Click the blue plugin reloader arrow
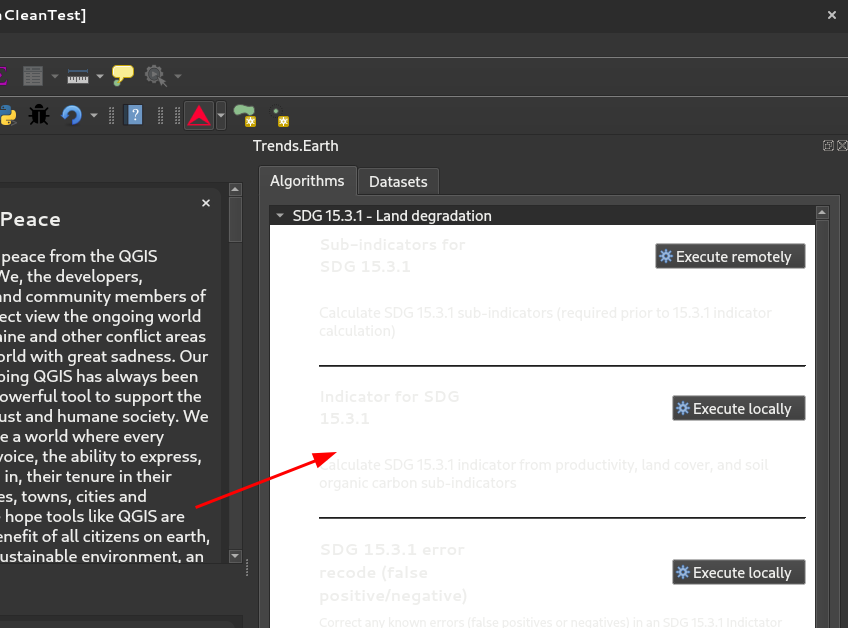The width and height of the screenshot is (848, 628). click(71, 115)
